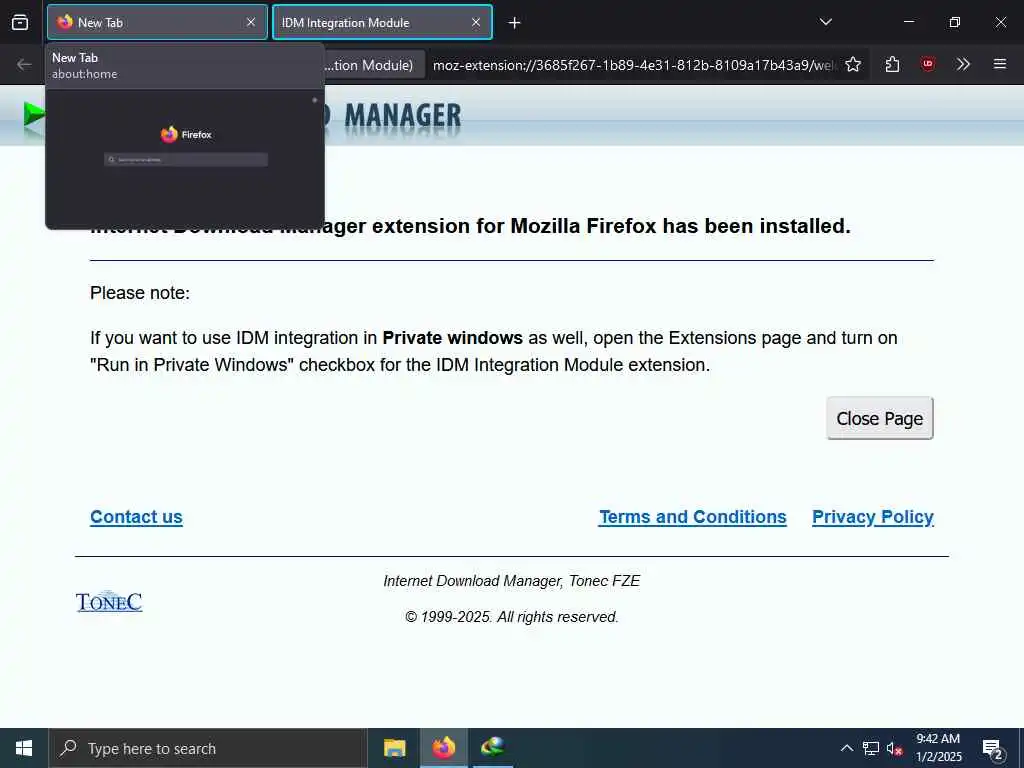Open a new tab with plus button
This screenshot has width=1024, height=768.
coord(515,23)
